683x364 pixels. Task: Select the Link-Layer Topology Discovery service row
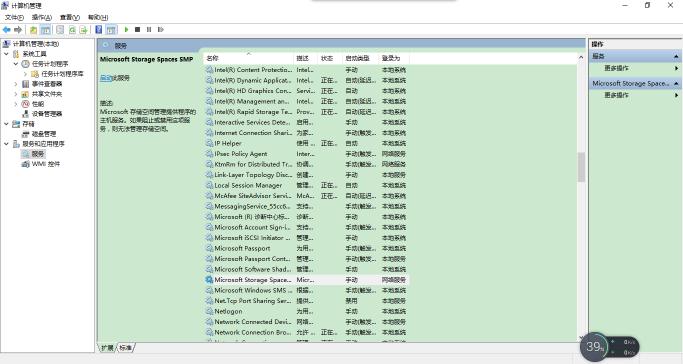tap(306, 175)
